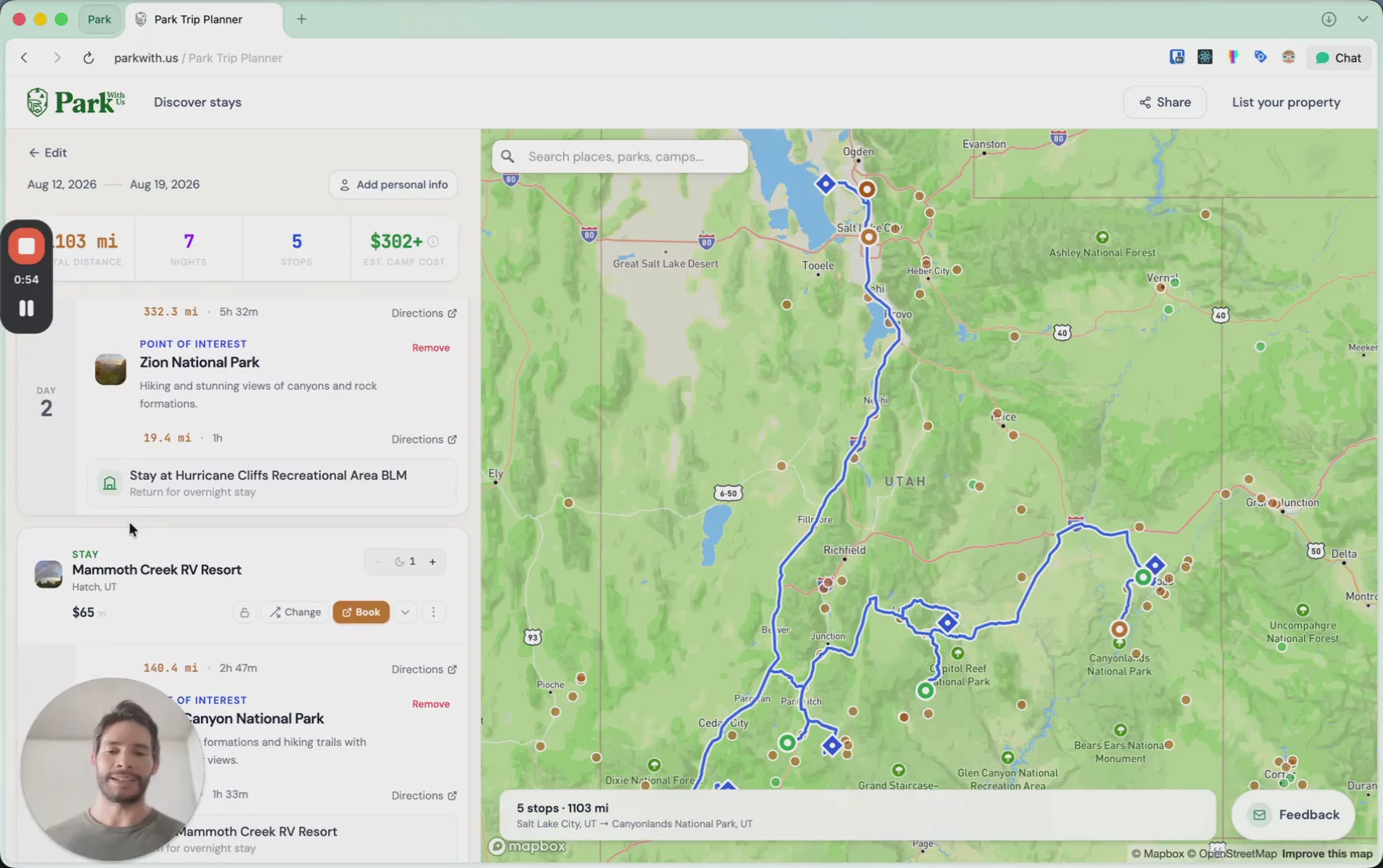Image resolution: width=1383 pixels, height=868 pixels.
Task: Show est. camp cost info icon
Action: (x=433, y=242)
